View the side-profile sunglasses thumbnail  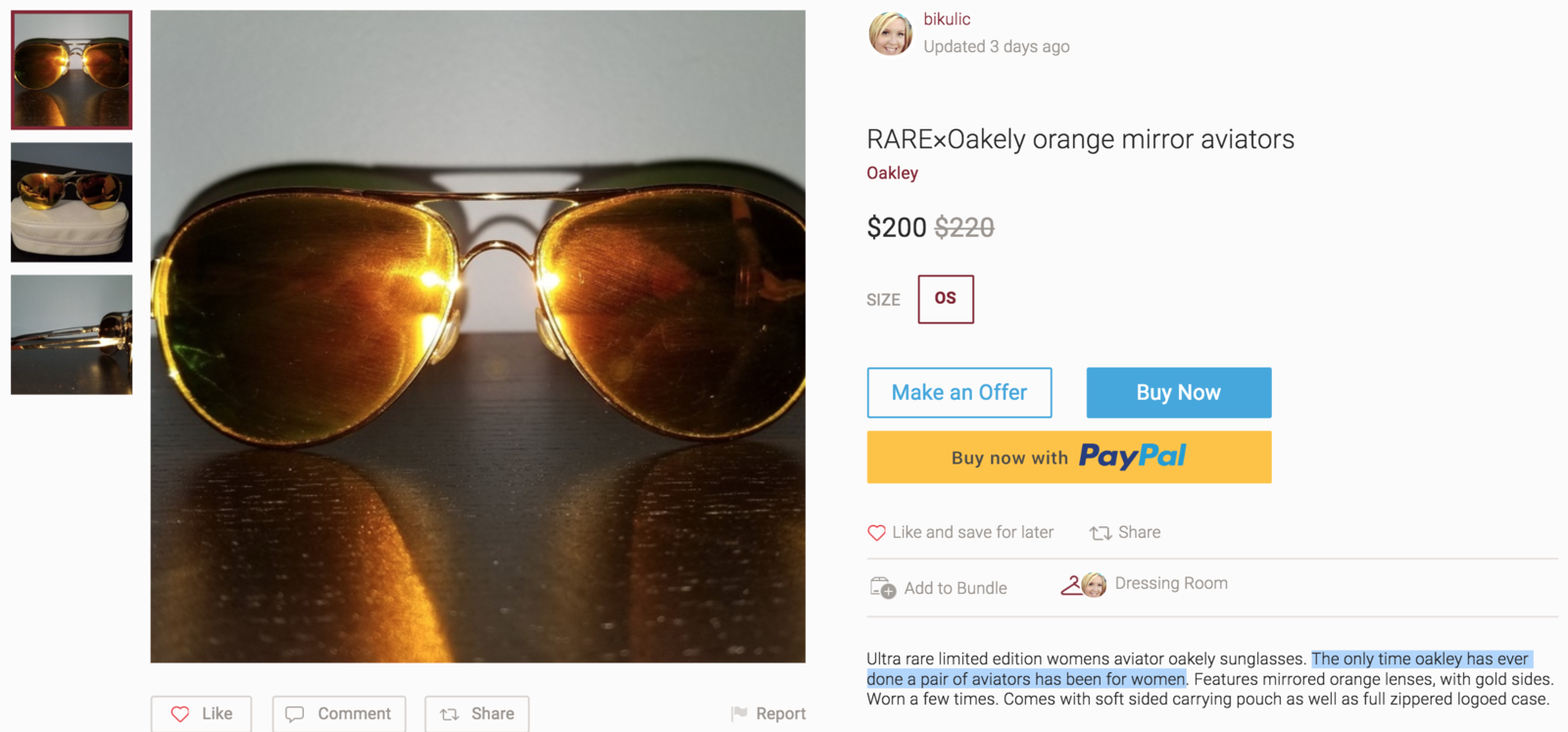[x=72, y=335]
